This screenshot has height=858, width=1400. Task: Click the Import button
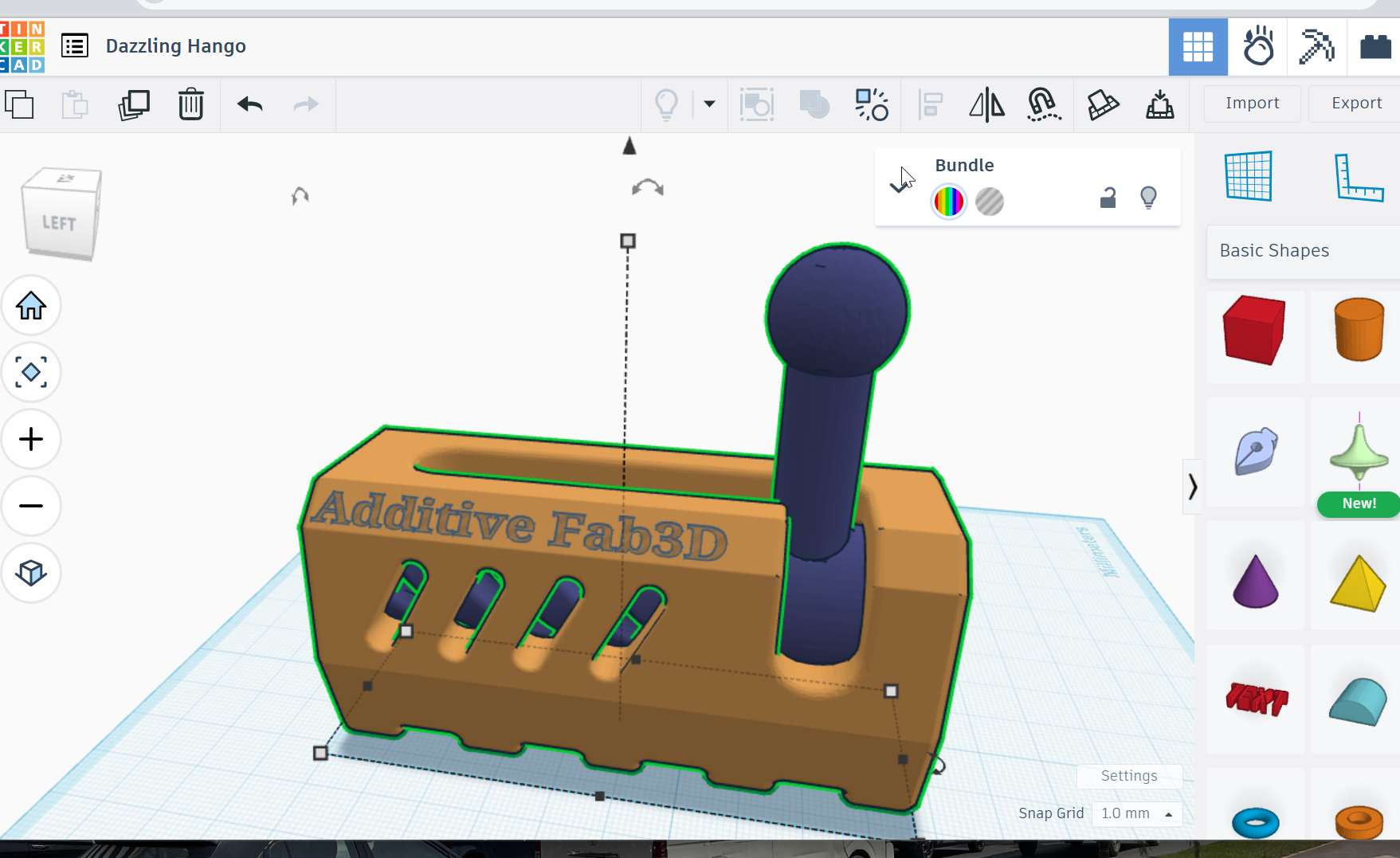click(1252, 103)
